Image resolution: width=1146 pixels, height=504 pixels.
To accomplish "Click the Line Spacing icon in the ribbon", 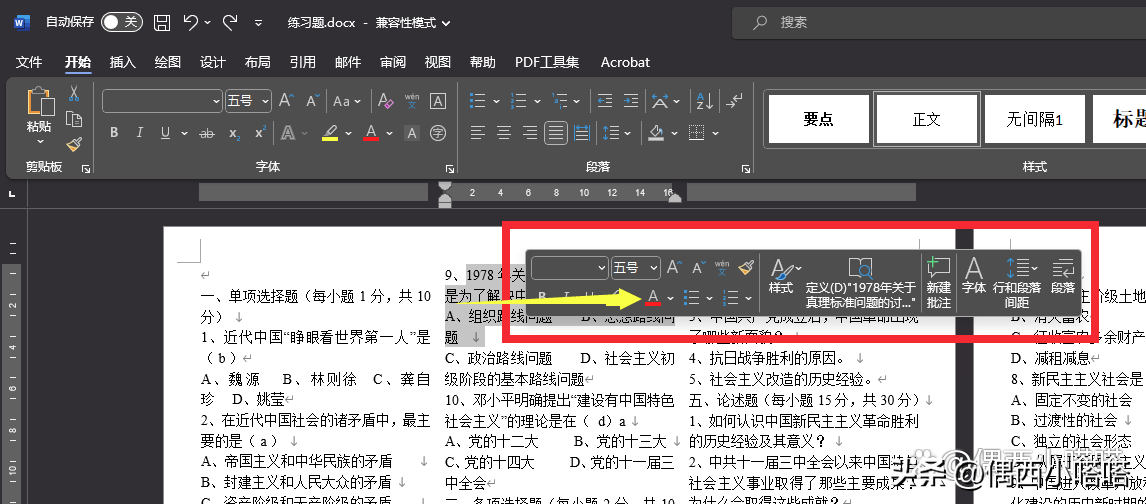I will point(610,133).
